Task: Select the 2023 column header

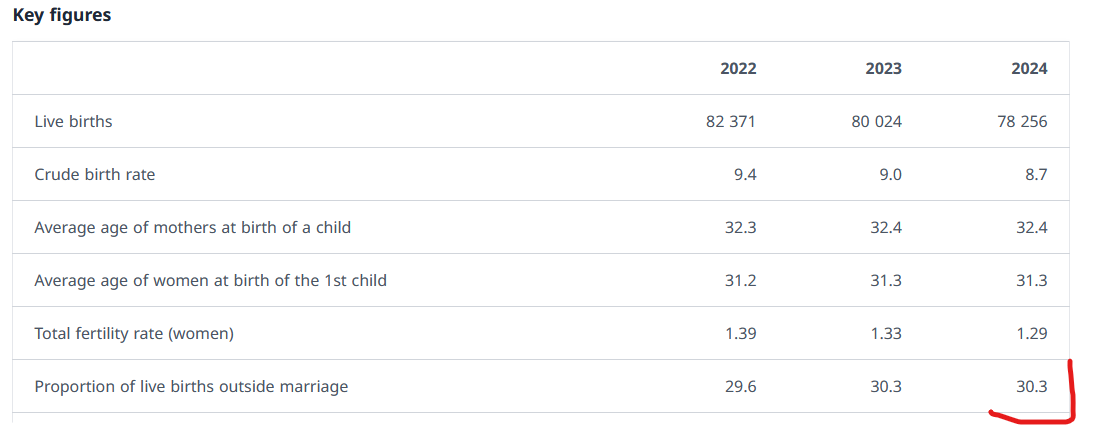Action: 883,68
